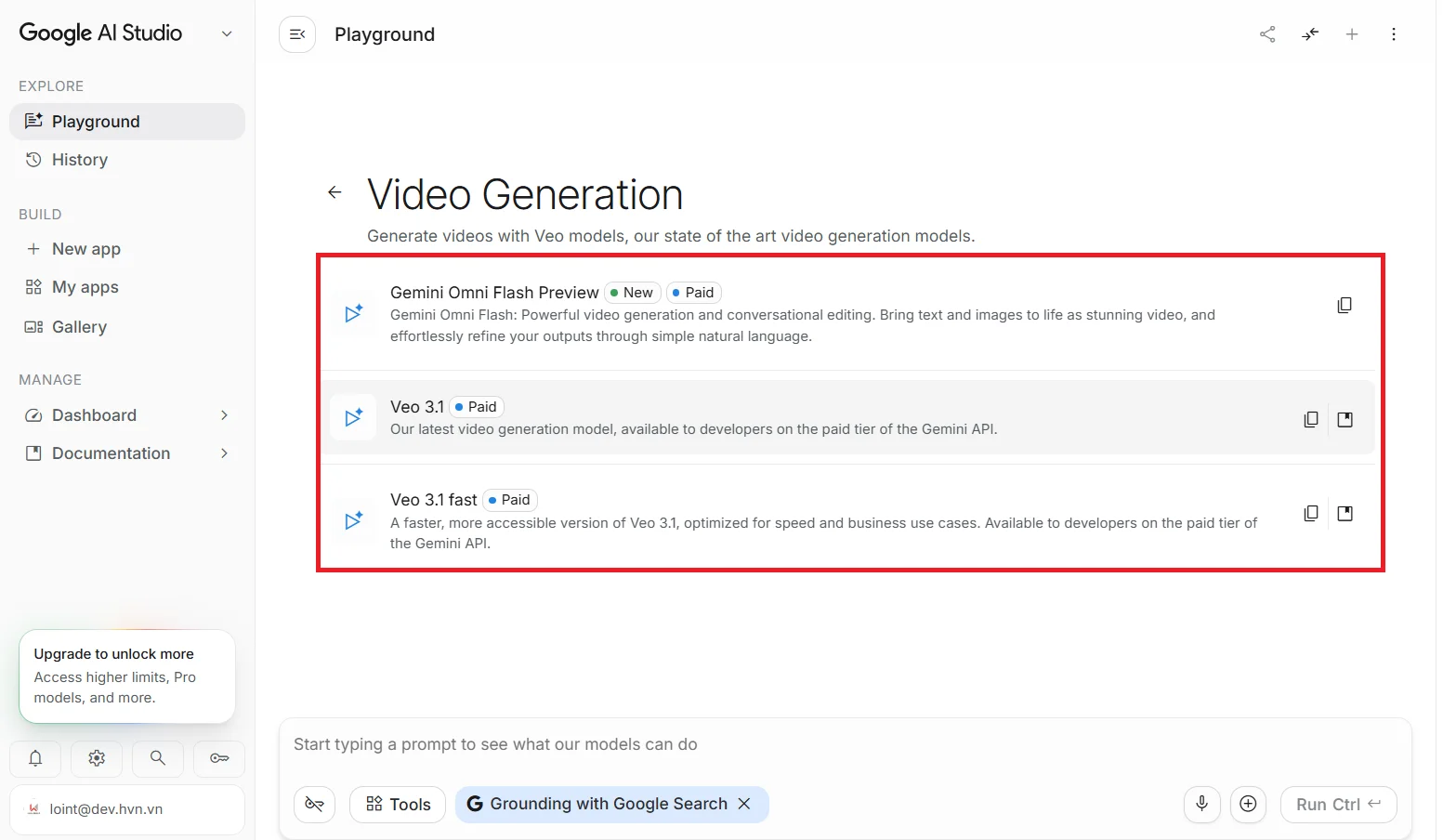Click the magnifier search icon in the sidebar
Image resolution: width=1443 pixels, height=840 pixels.
pos(158,758)
